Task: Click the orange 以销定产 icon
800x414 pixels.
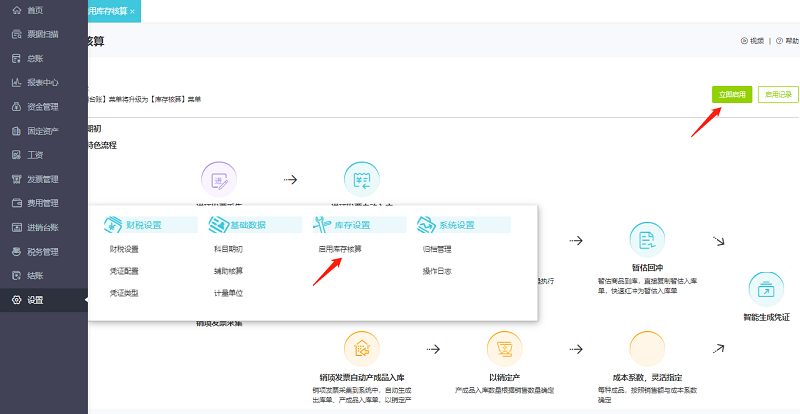Action: [505, 349]
